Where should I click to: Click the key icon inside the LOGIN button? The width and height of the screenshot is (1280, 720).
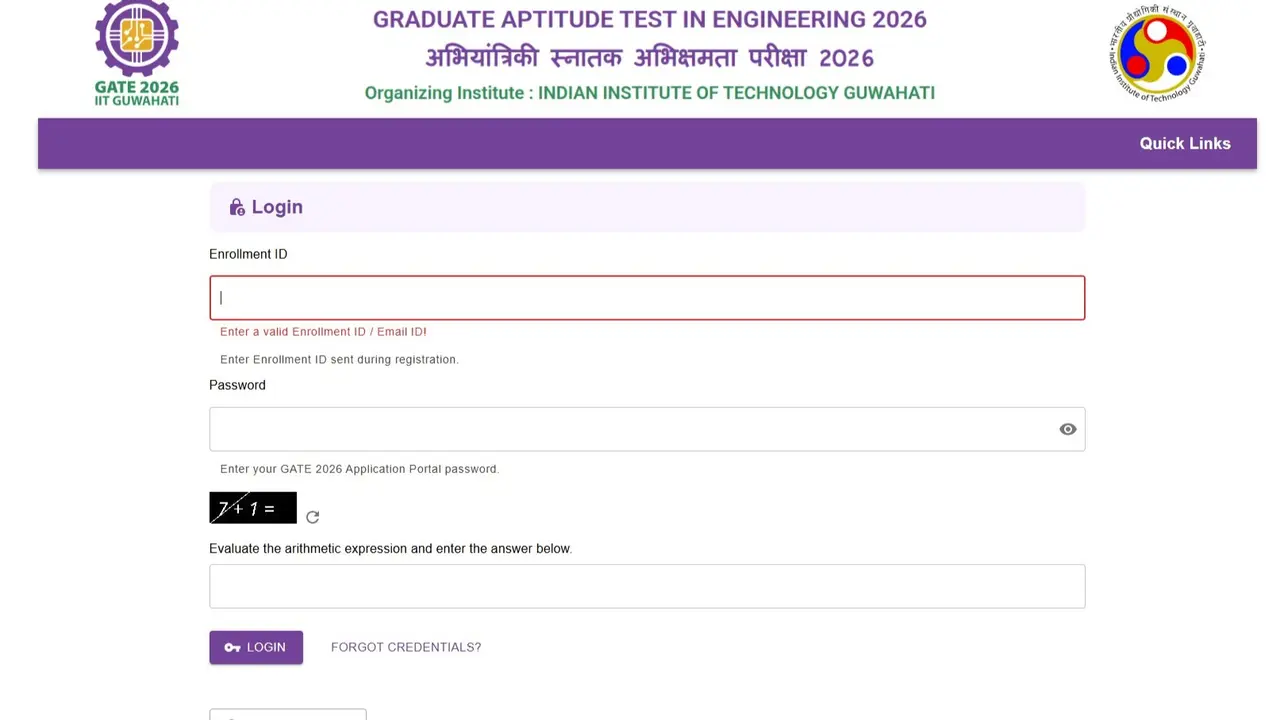coord(231,647)
